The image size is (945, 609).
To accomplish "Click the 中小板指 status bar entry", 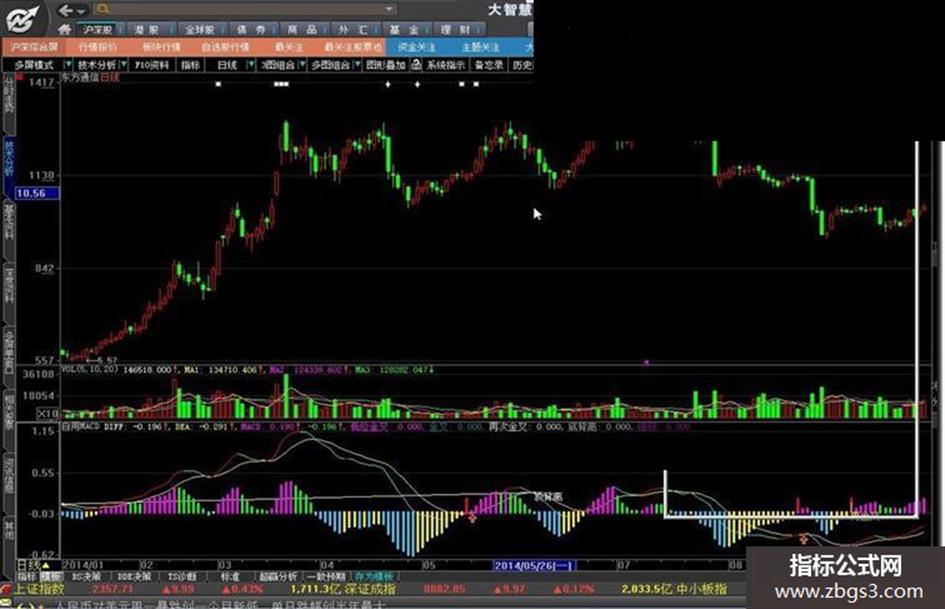I will tap(702, 588).
